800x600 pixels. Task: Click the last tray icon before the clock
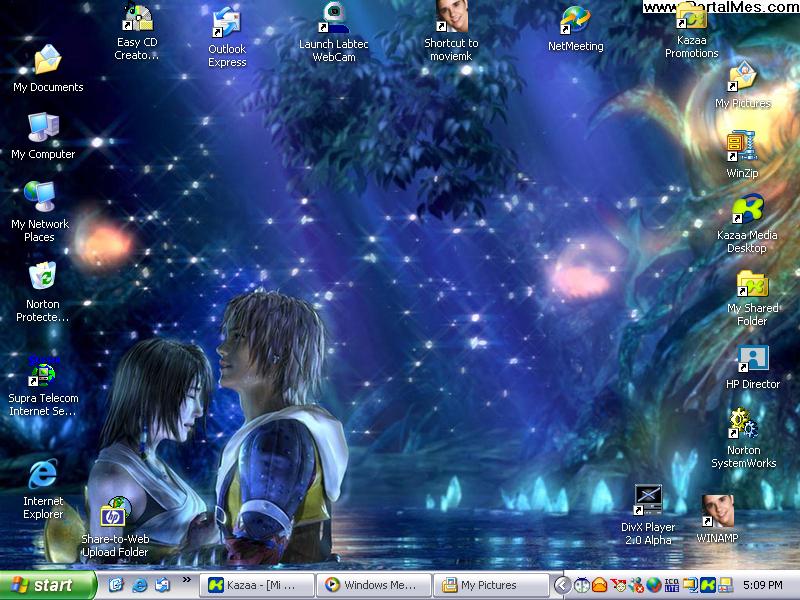click(726, 585)
